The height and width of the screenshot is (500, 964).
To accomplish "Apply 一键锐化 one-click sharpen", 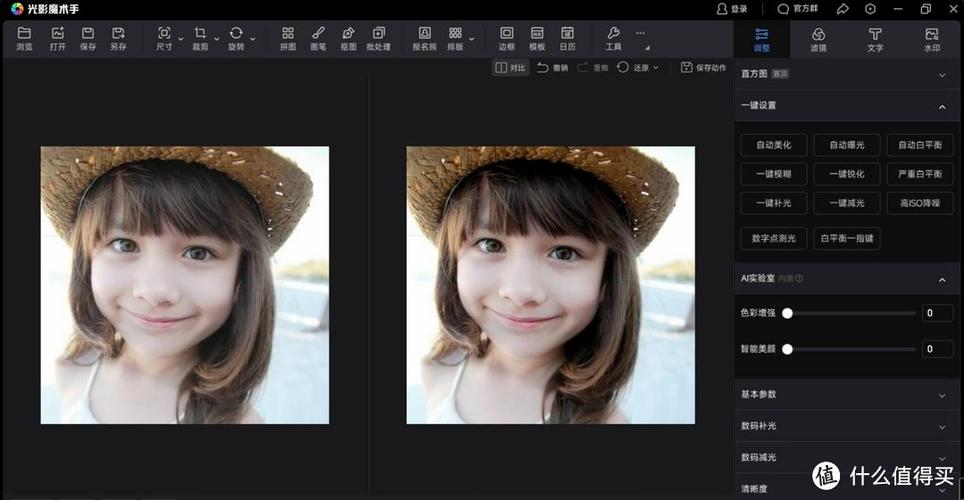I will 847,174.
